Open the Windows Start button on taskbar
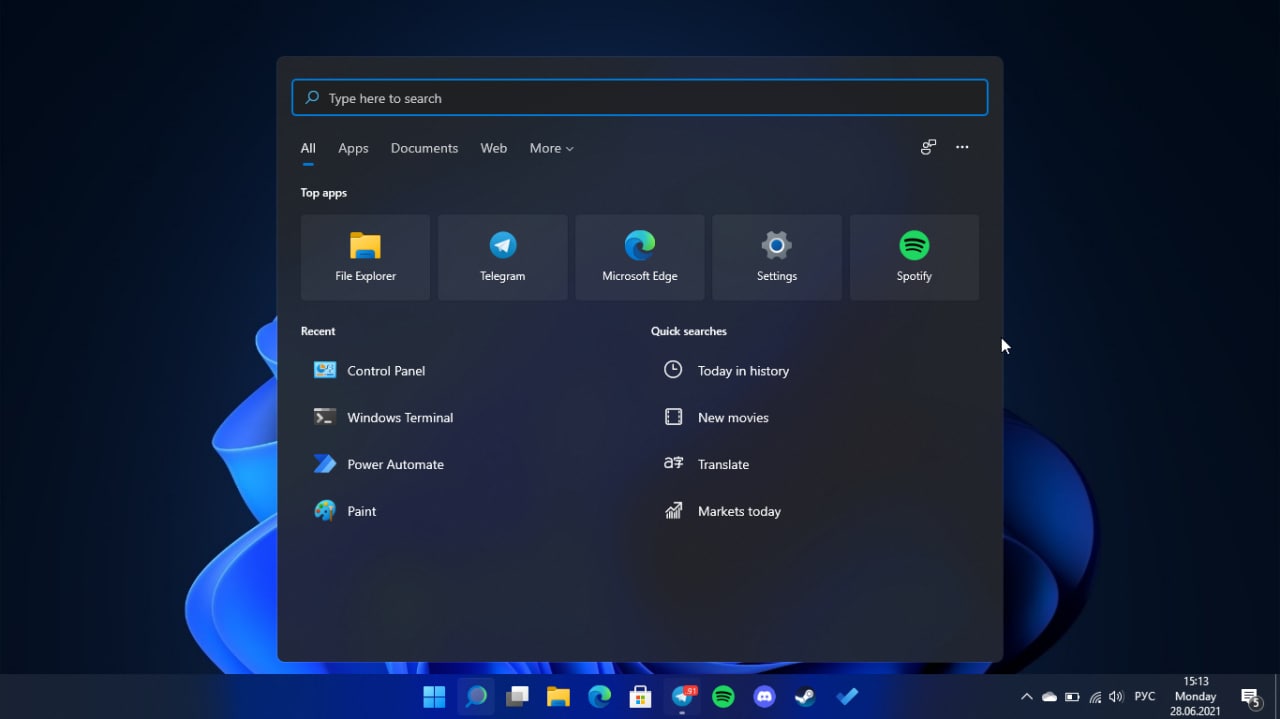The height and width of the screenshot is (719, 1280). click(434, 697)
